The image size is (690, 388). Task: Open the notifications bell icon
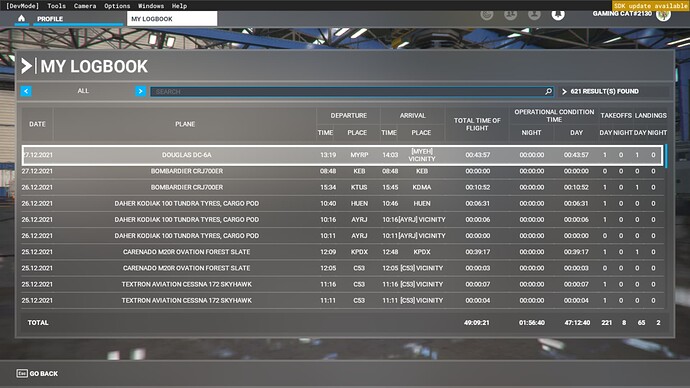(558, 15)
